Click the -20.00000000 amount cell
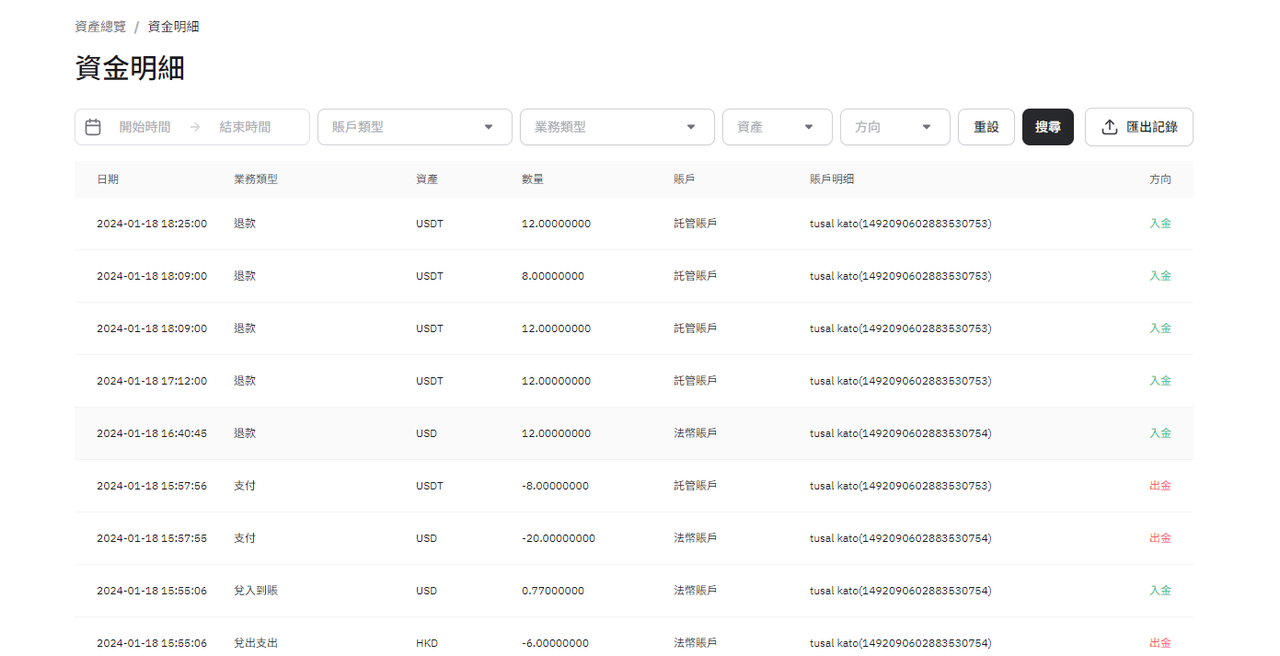The image size is (1280, 656). click(558, 538)
